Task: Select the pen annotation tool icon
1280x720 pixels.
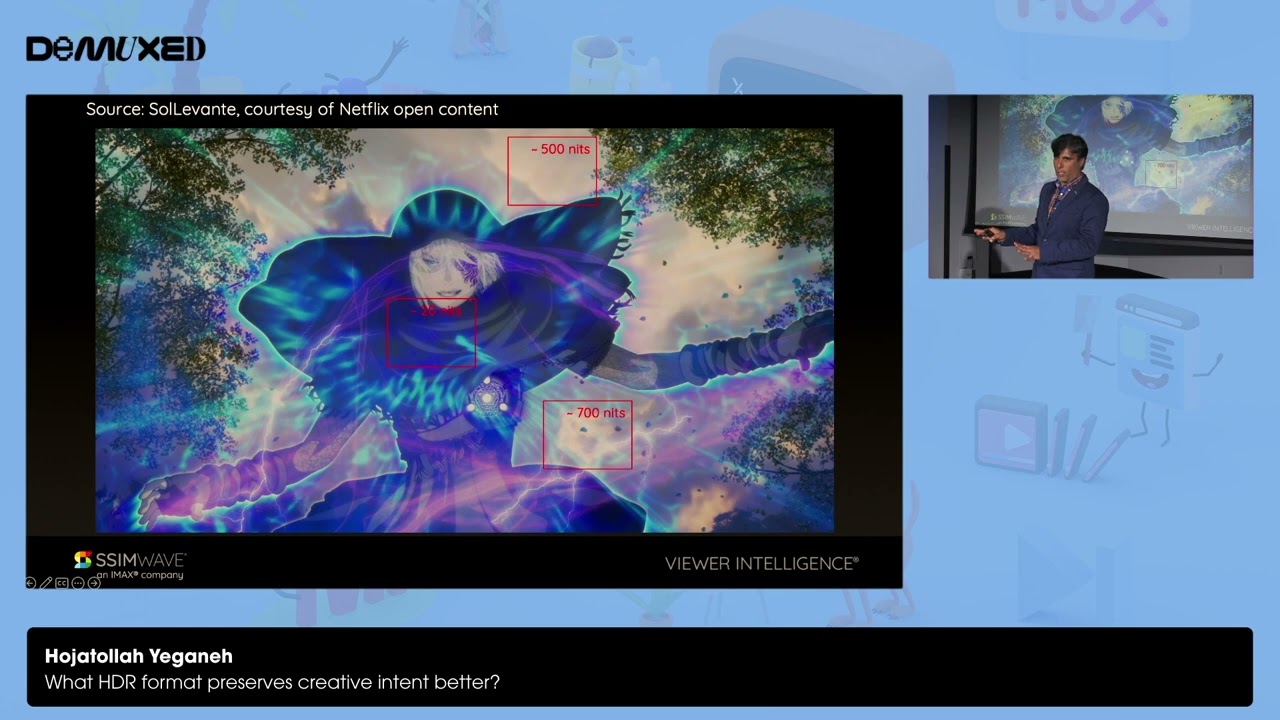Action: click(46, 583)
